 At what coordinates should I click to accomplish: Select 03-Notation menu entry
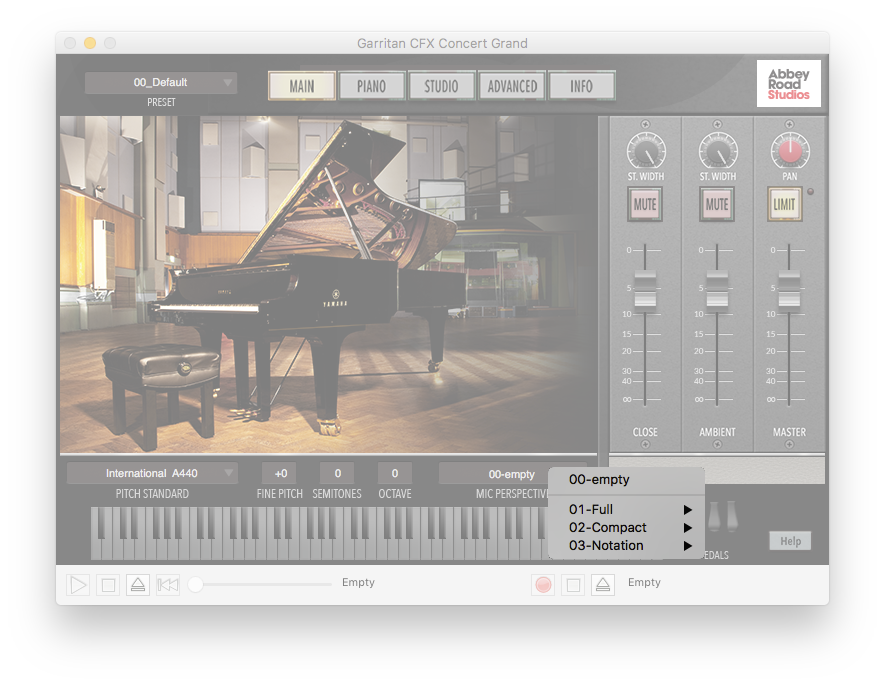point(626,546)
